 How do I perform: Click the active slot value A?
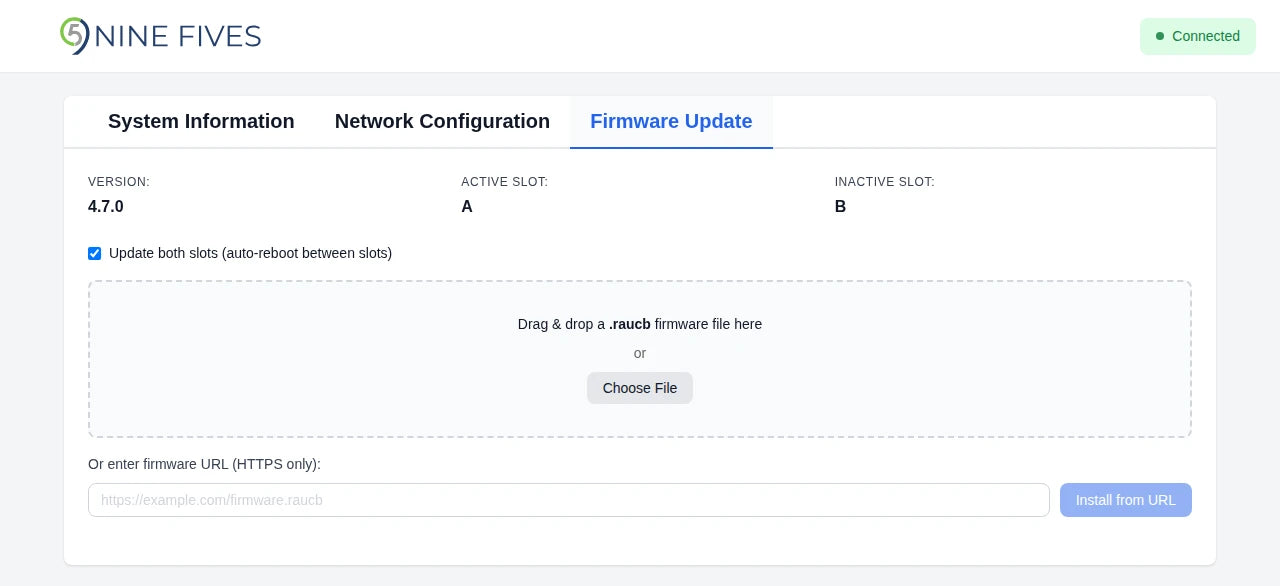pos(467,207)
